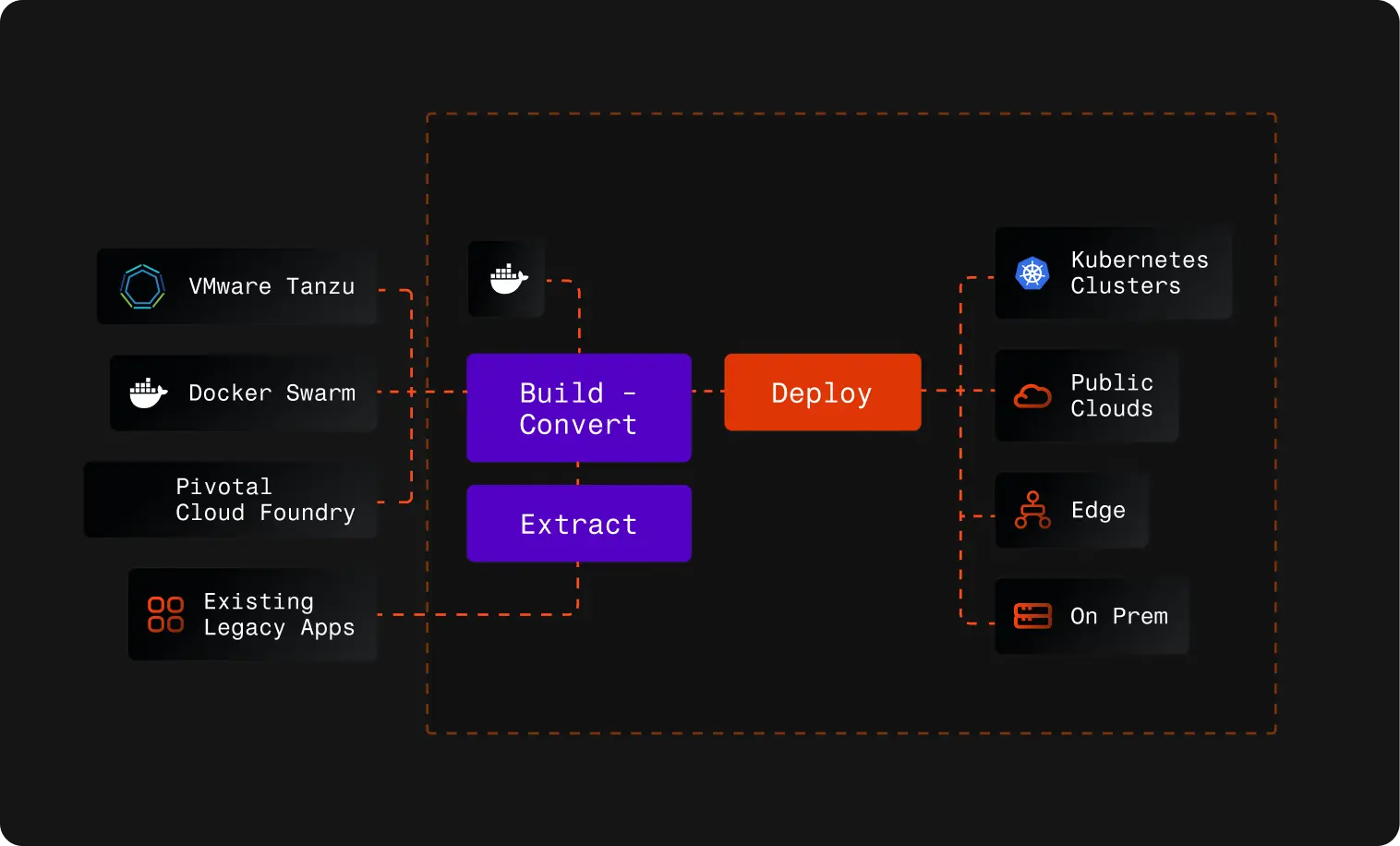
Task: Select the Extract block
Action: coord(579,524)
